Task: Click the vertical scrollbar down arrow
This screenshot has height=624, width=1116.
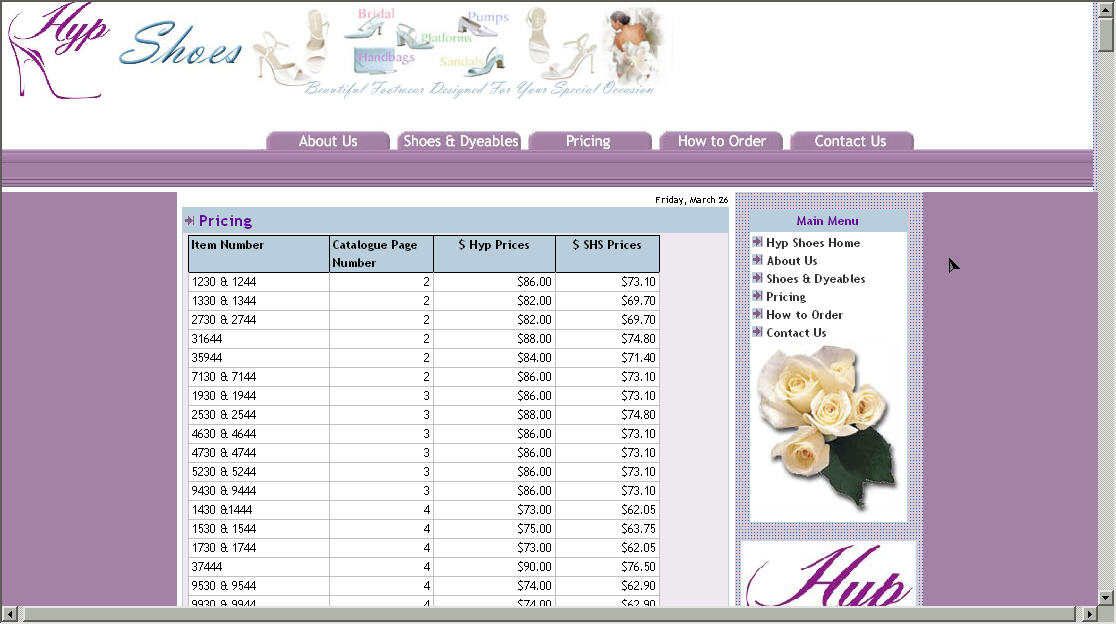Action: (1105, 597)
